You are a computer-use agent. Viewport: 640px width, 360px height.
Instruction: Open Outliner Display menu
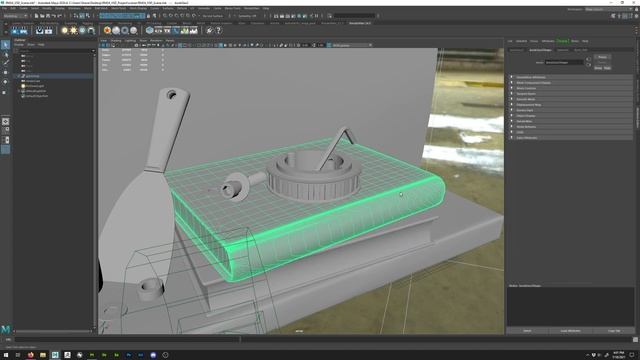19,44
